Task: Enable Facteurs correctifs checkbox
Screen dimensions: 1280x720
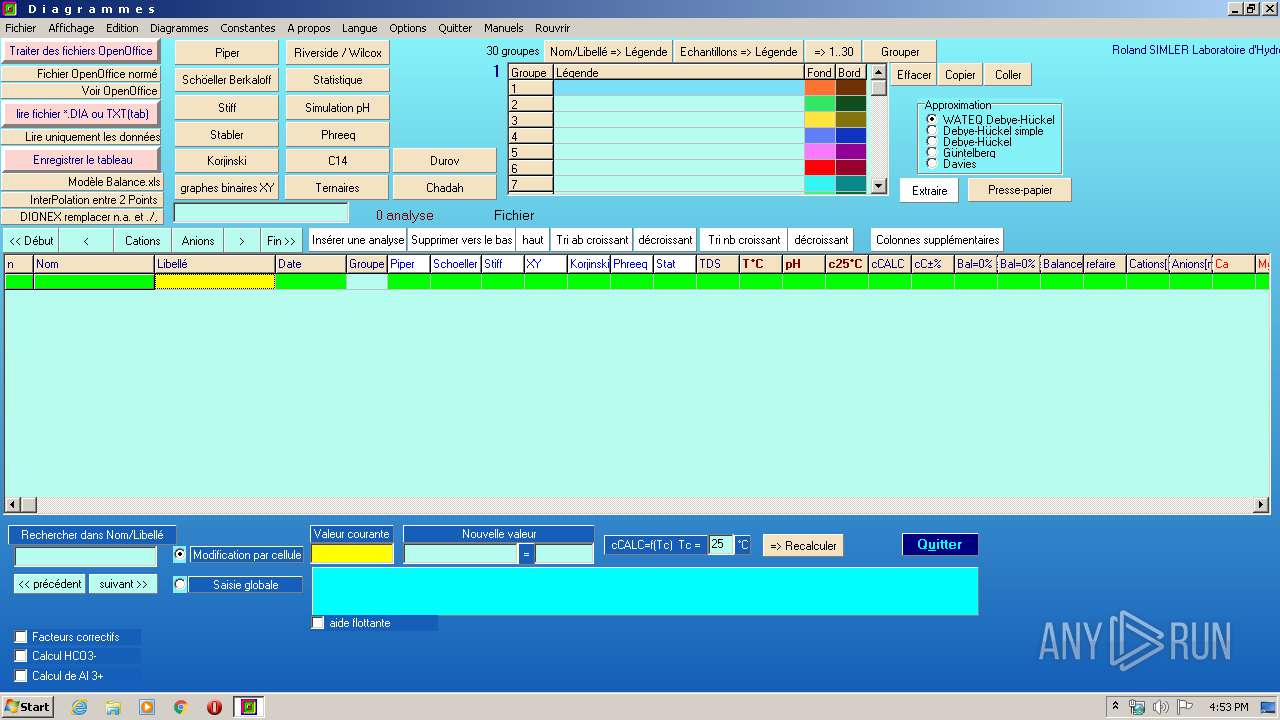Action: (21, 637)
